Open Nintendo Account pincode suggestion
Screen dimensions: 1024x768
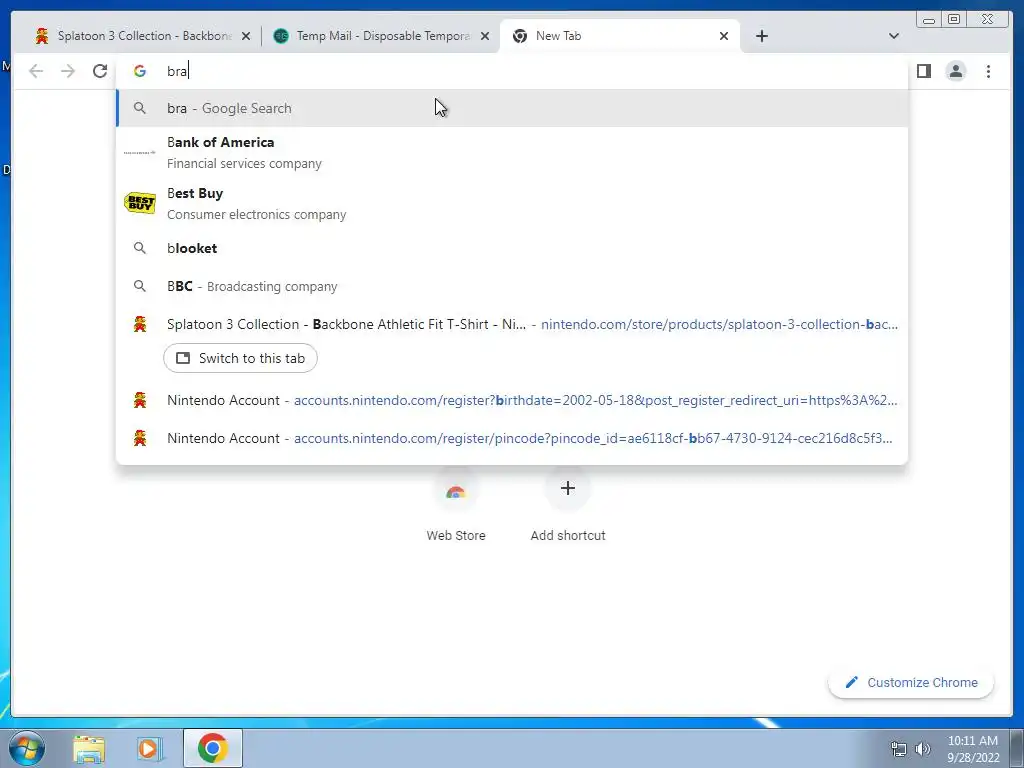click(512, 438)
